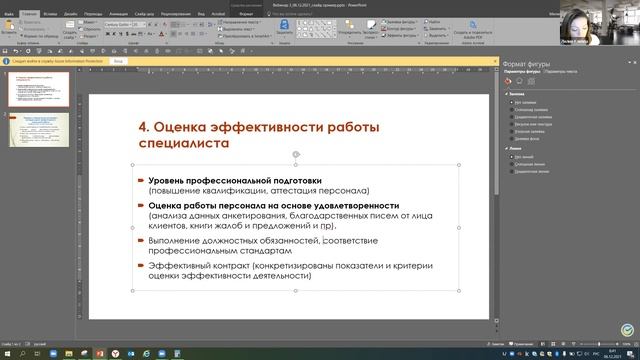
Task: Open Эффекты фигуры dropdown
Action: point(400,36)
